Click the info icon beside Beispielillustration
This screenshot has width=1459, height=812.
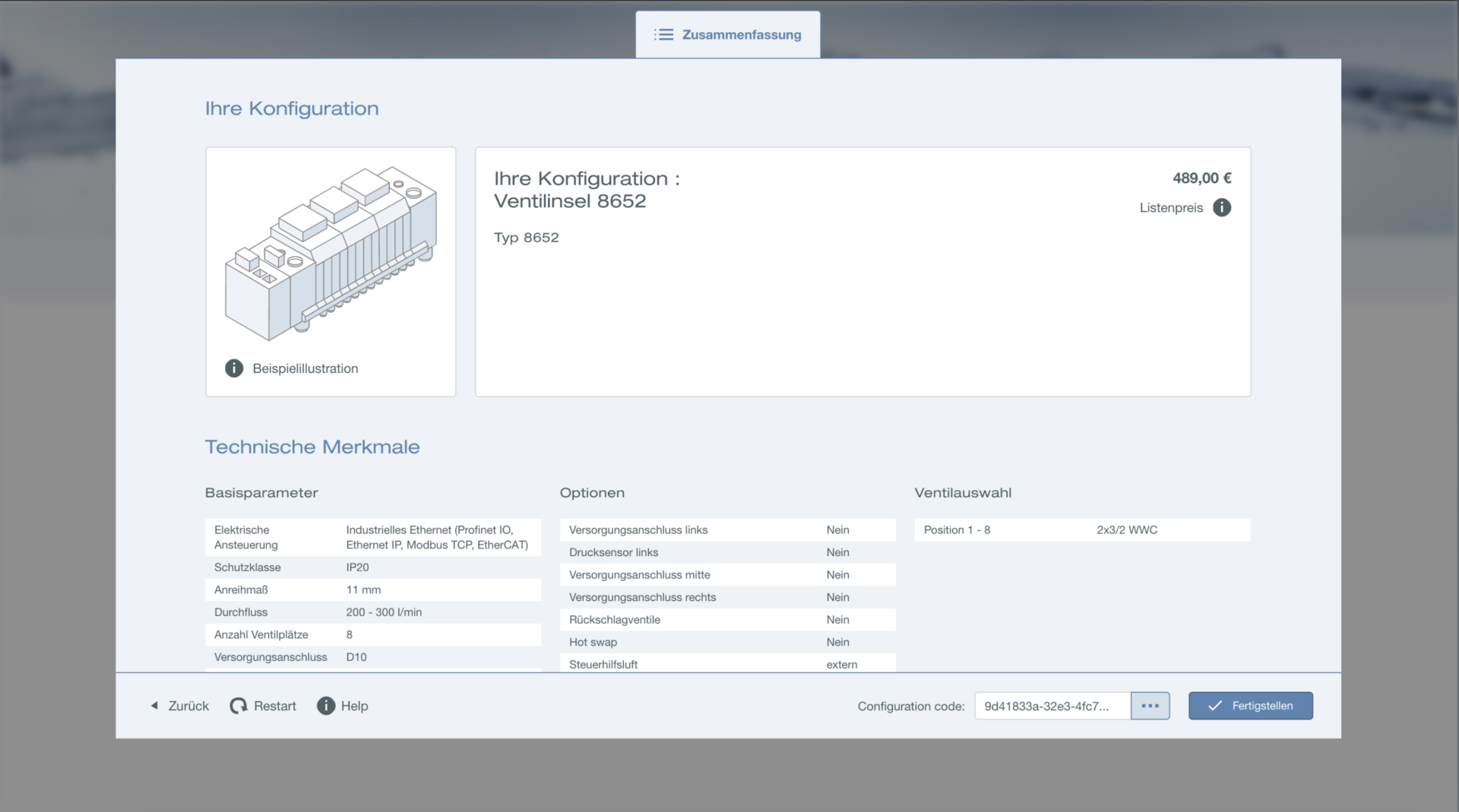click(x=234, y=368)
